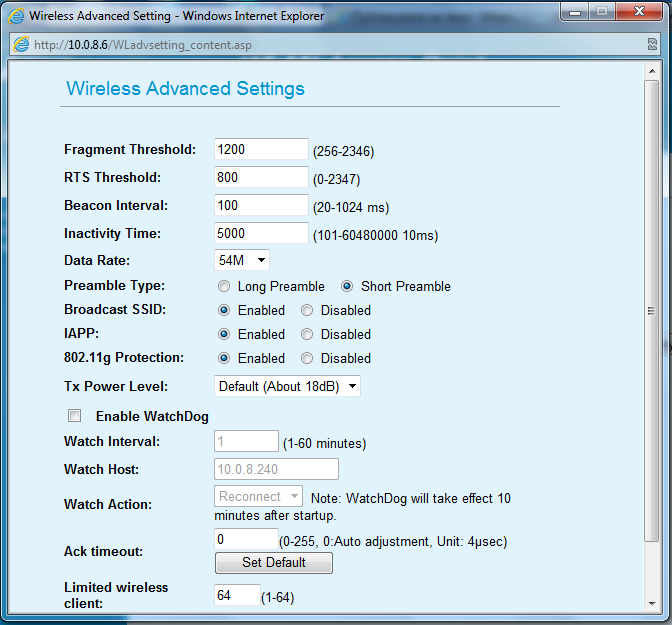Click the Inactivity Time text box

coord(261,233)
